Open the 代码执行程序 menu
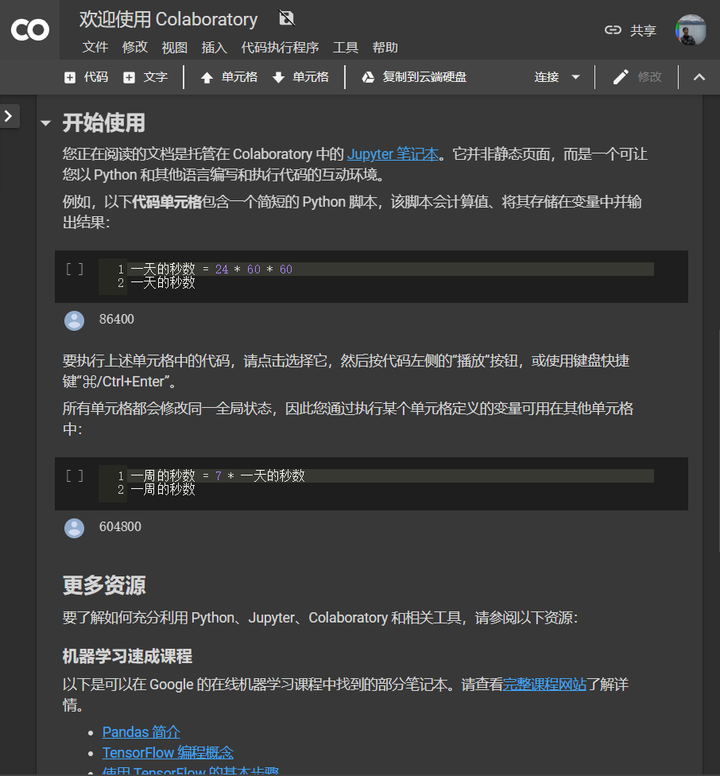The width and height of the screenshot is (720, 776). coord(280,48)
